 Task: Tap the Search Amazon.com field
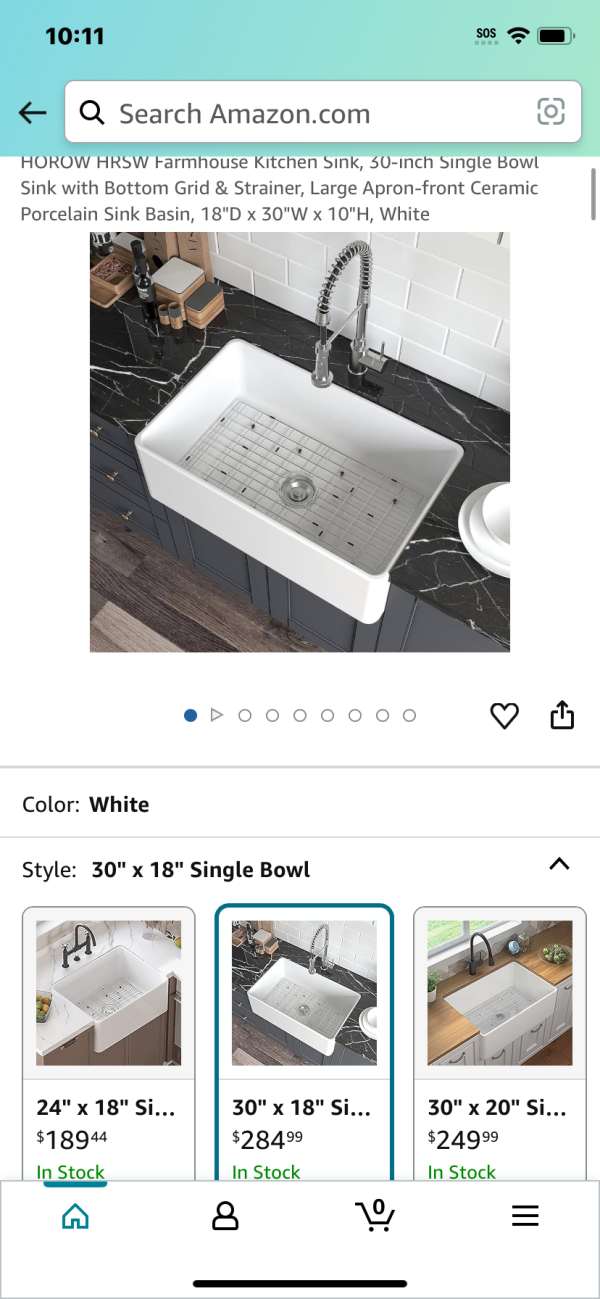323,113
